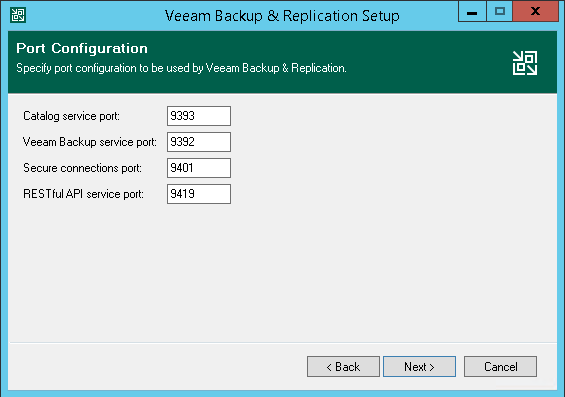Click the Veeam Backup service port label

tap(90, 142)
